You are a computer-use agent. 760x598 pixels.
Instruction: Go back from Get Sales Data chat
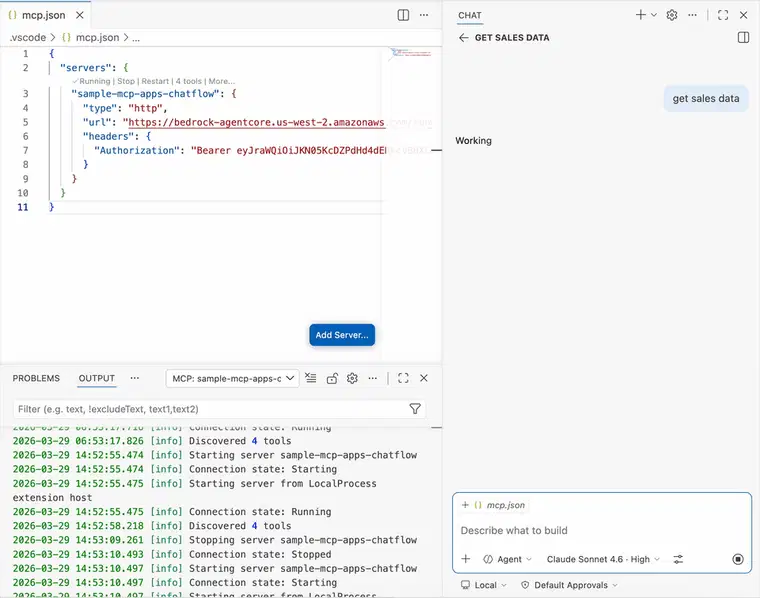(x=463, y=38)
